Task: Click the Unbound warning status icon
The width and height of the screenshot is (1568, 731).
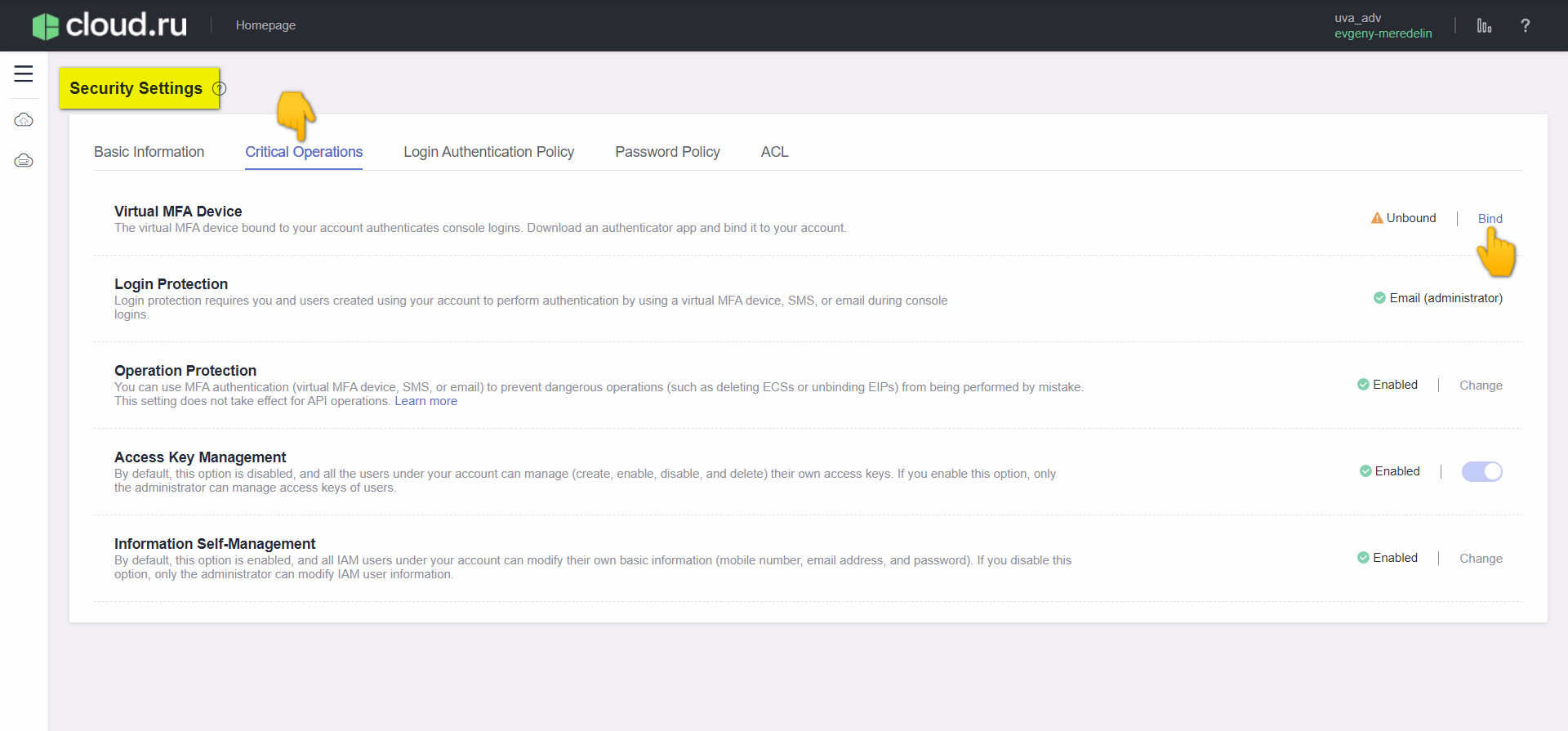Action: tap(1377, 218)
